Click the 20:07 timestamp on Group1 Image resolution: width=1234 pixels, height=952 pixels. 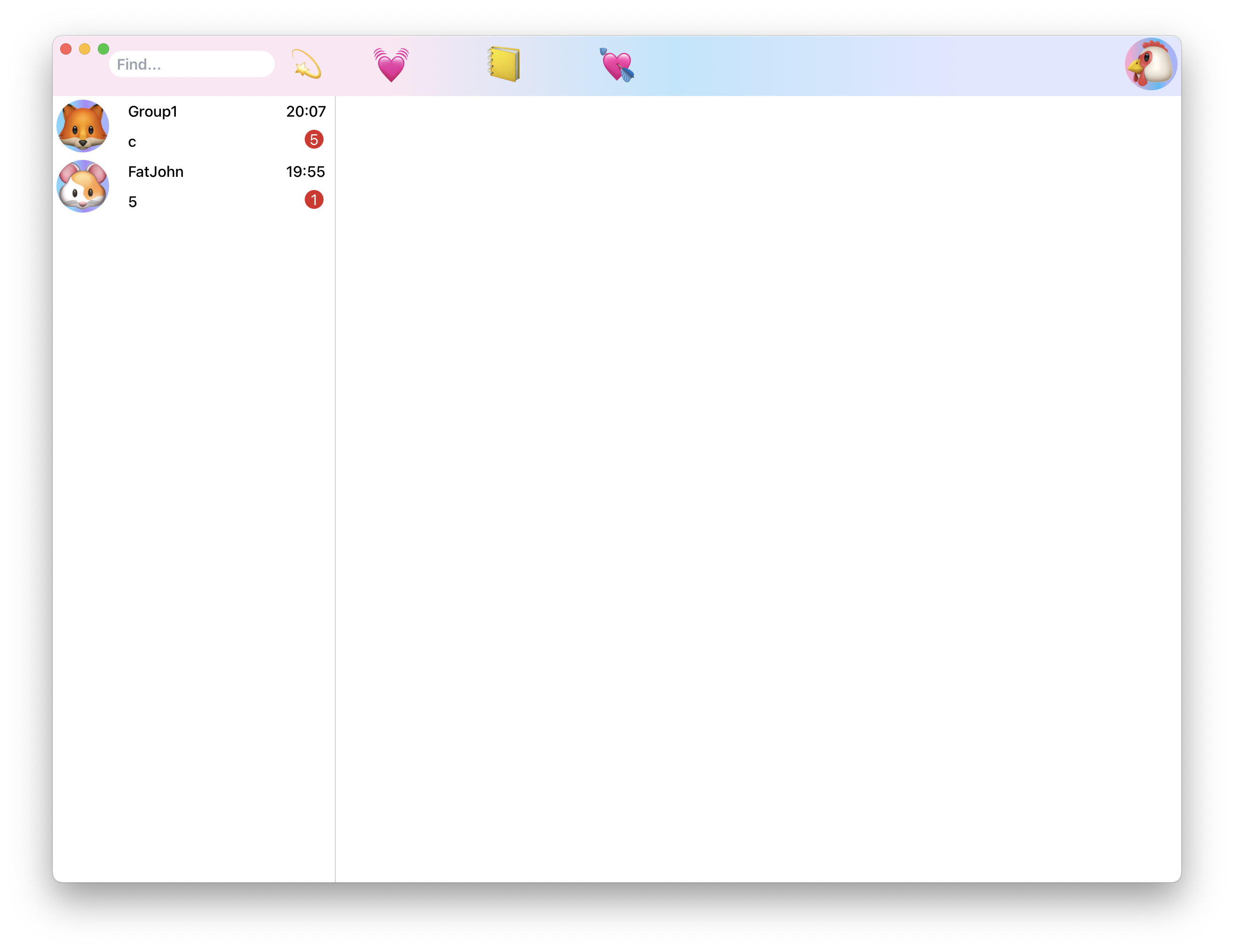pyautogui.click(x=306, y=112)
